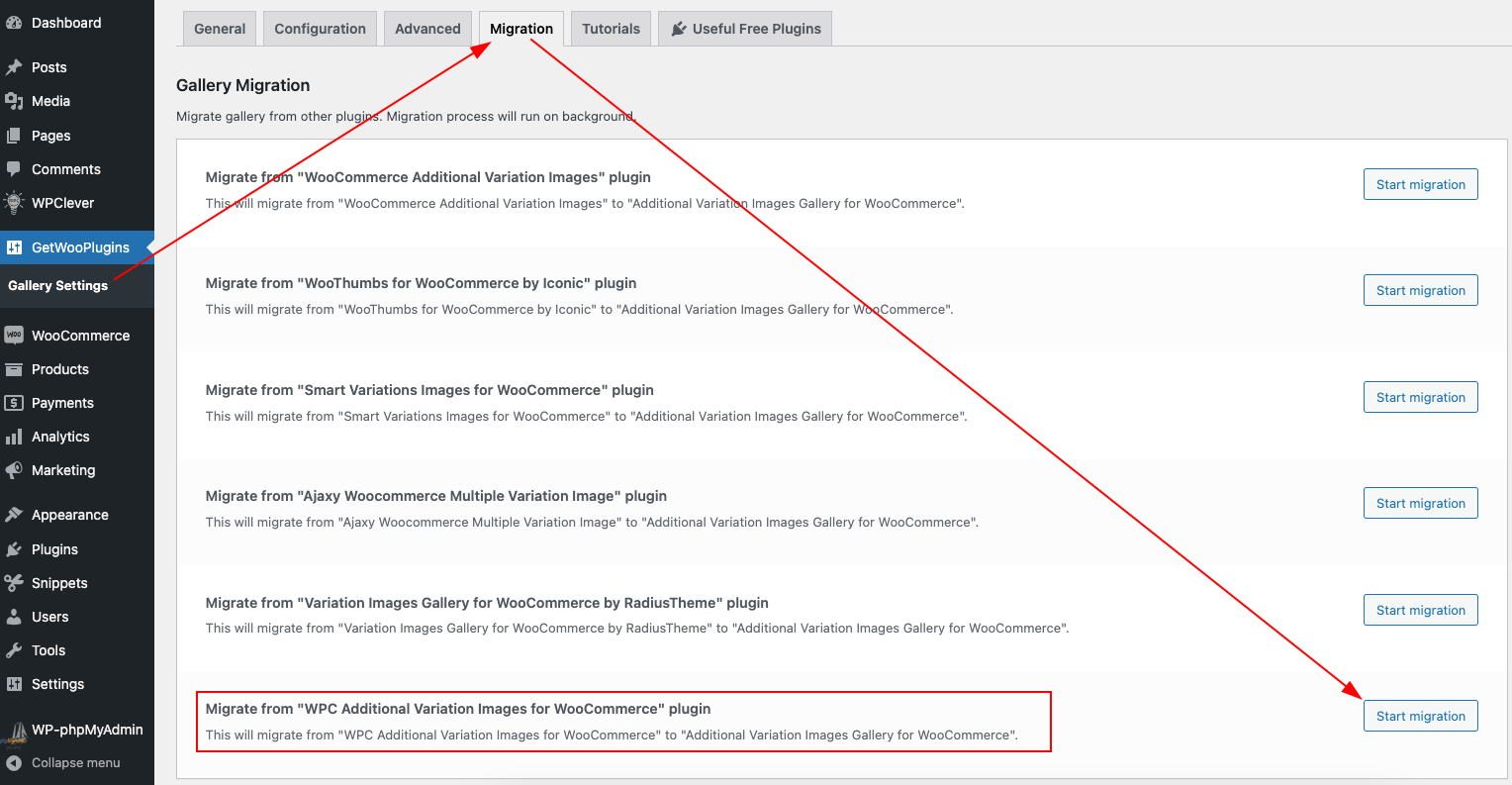Open the Configuration tab
Viewport: 1512px width, 785px height.
point(321,29)
